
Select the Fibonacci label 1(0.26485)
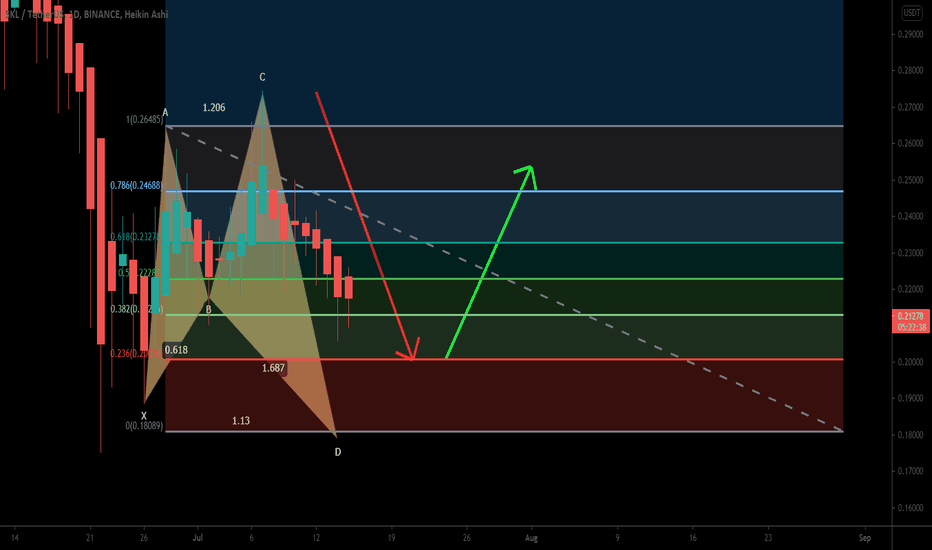coord(144,120)
